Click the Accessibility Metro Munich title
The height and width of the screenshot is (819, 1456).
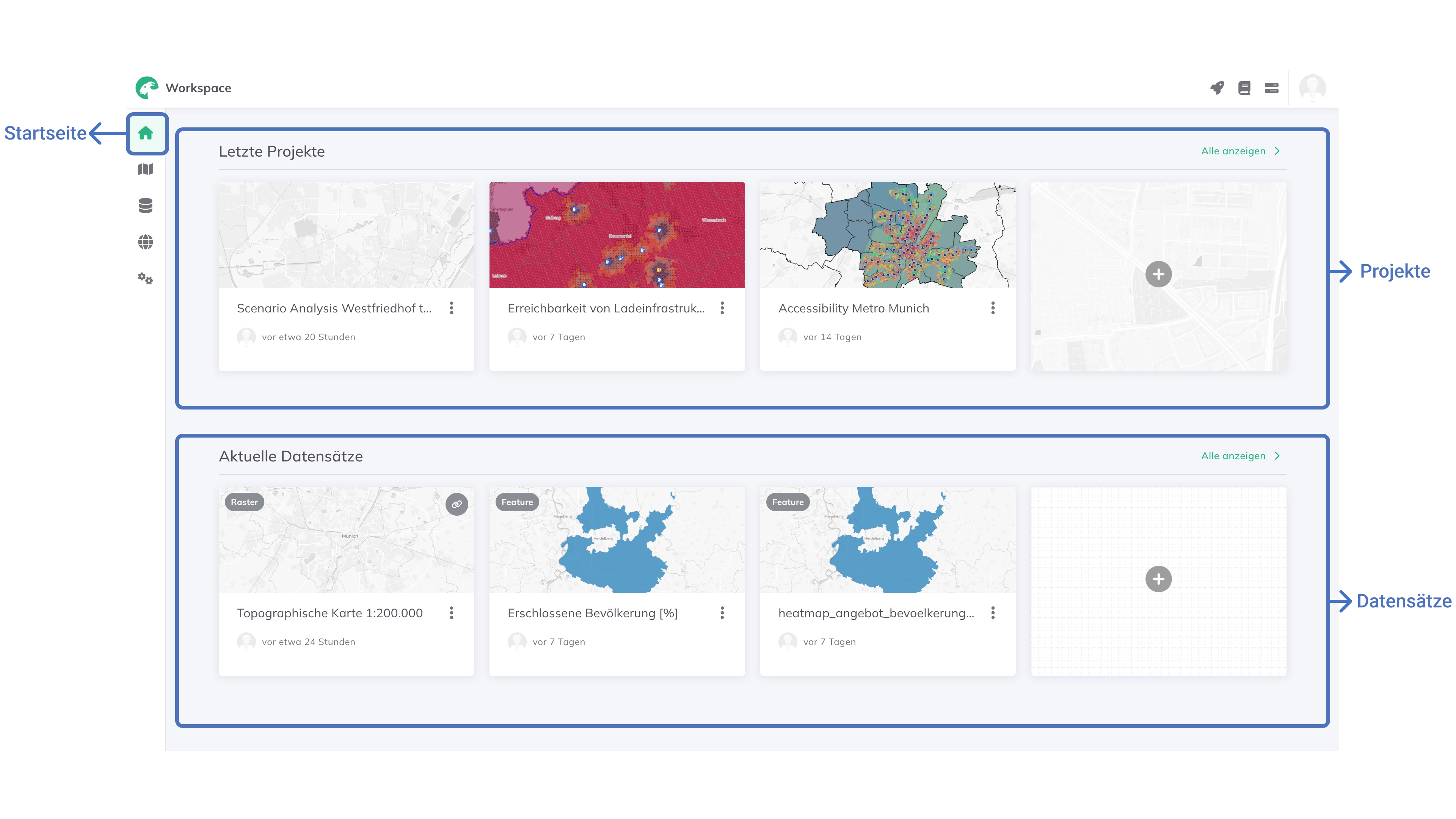coord(854,308)
